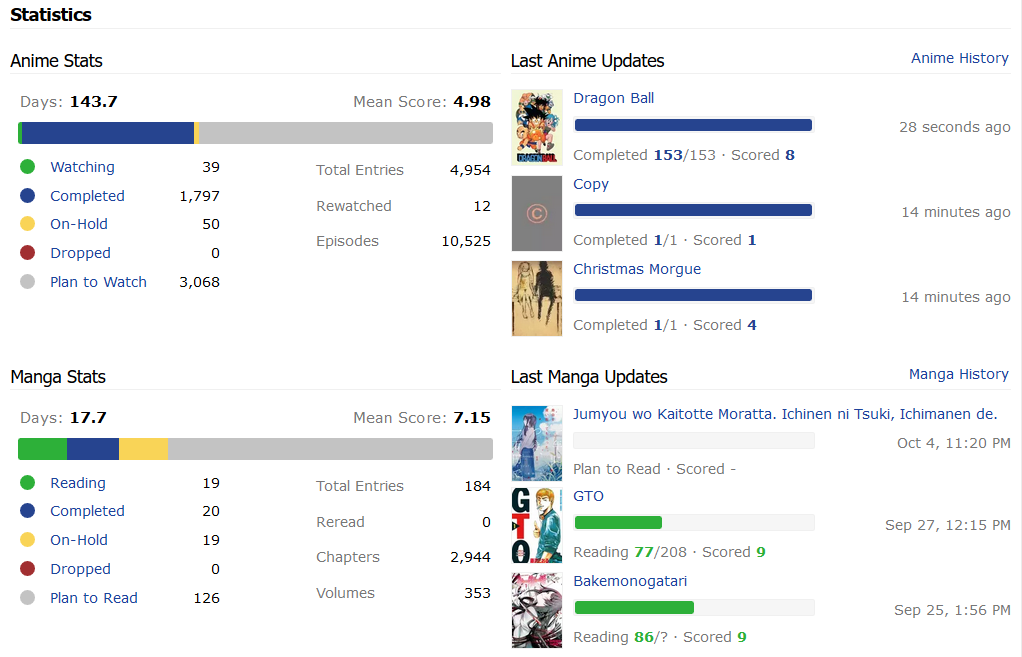This screenshot has height=657, width=1022.
Task: Open the Christmas Morgue title link
Action: click(637, 269)
